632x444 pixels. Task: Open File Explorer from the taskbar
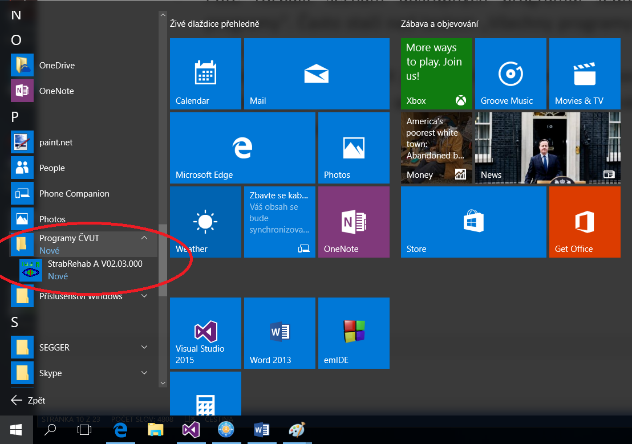coord(155,430)
